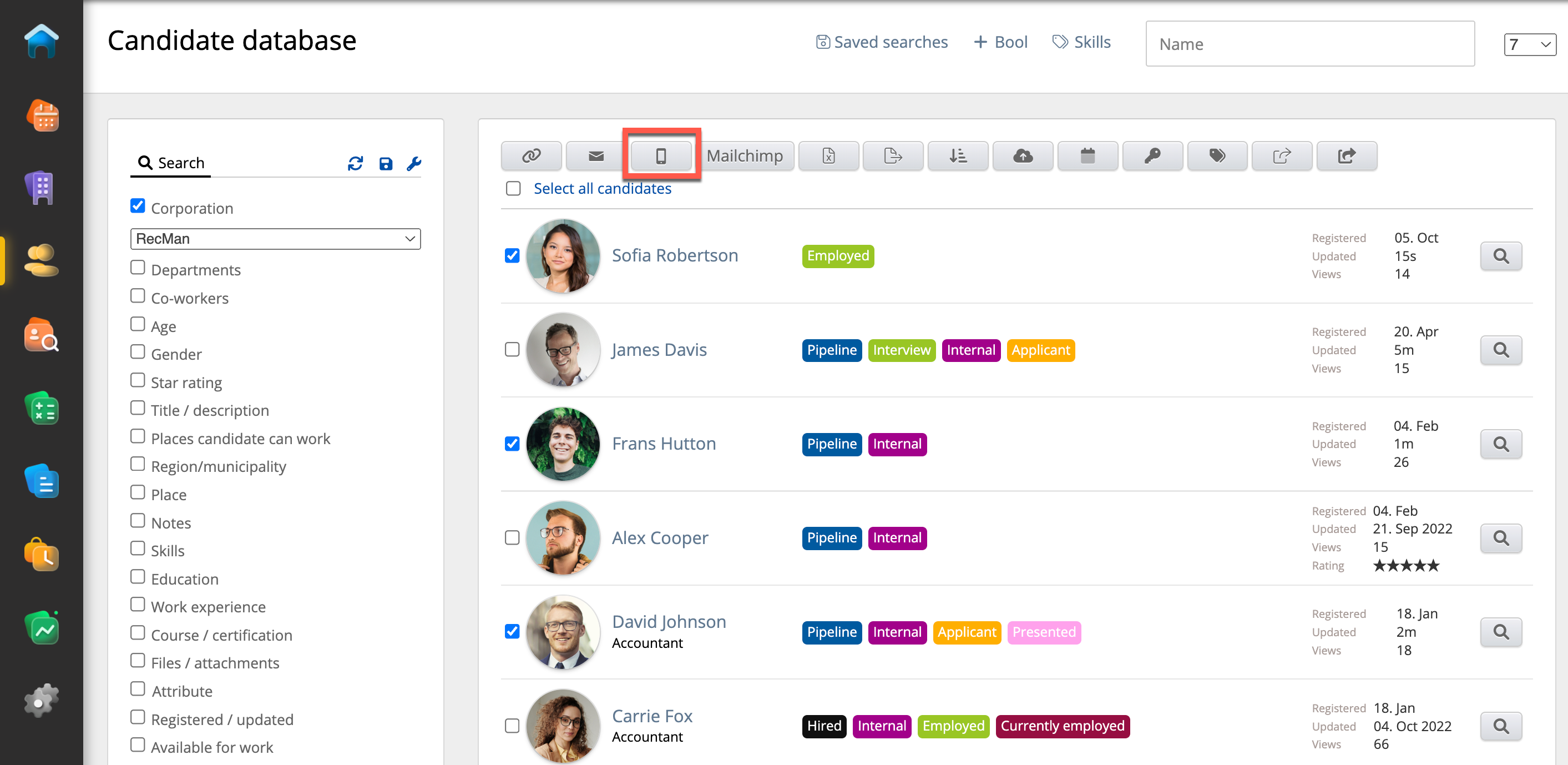Click the refresh icon beside Search
Image resolution: width=1568 pixels, height=765 pixels.
tap(356, 163)
